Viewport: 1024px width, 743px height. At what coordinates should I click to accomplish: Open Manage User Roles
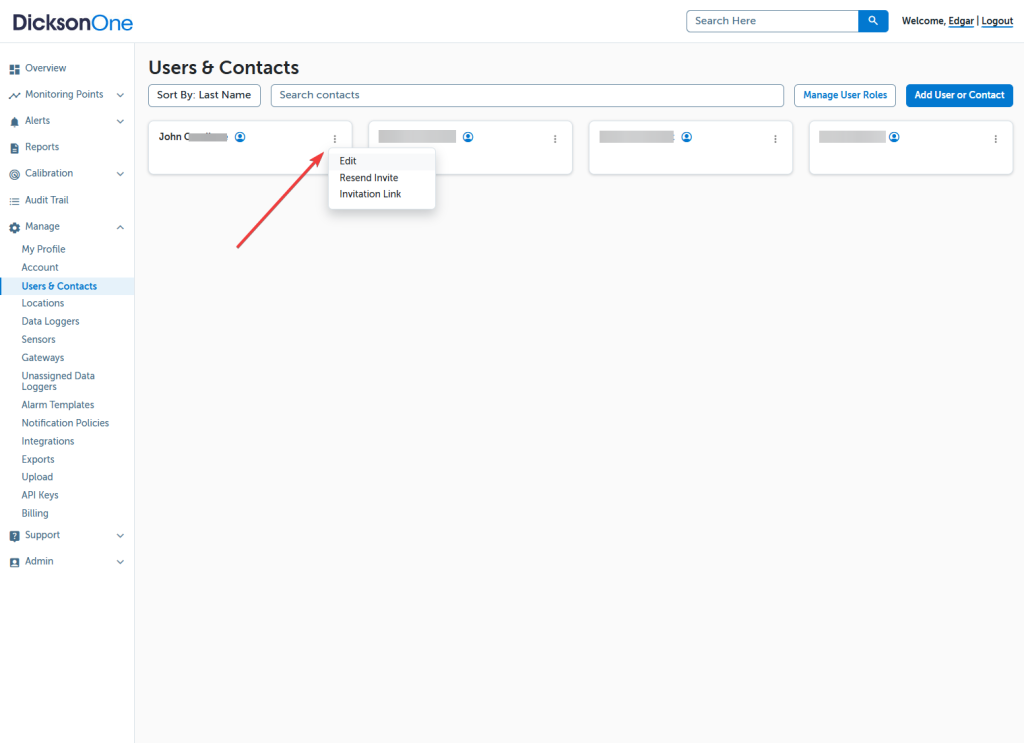click(845, 95)
